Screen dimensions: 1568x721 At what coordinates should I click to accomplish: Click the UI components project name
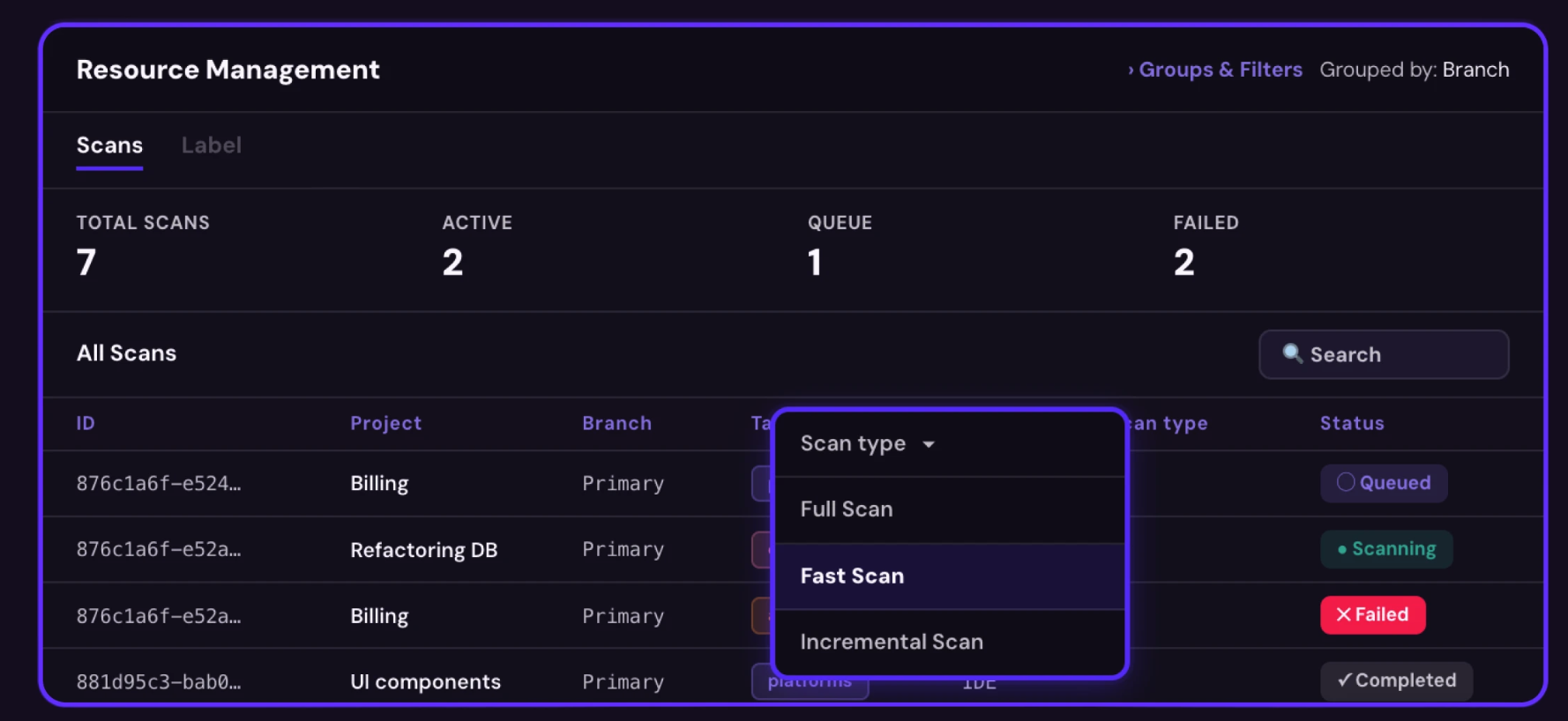425,682
